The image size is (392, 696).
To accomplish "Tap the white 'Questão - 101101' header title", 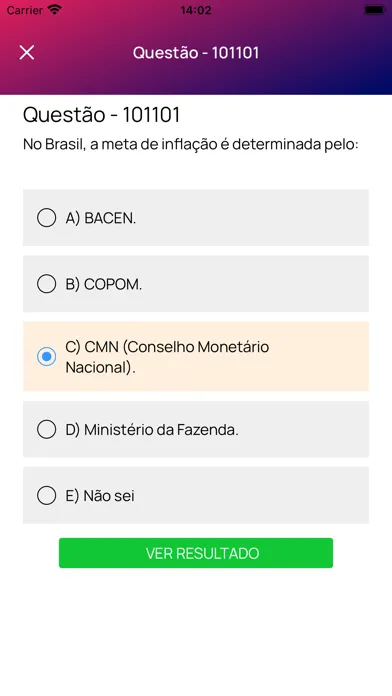I will click(x=196, y=52).
